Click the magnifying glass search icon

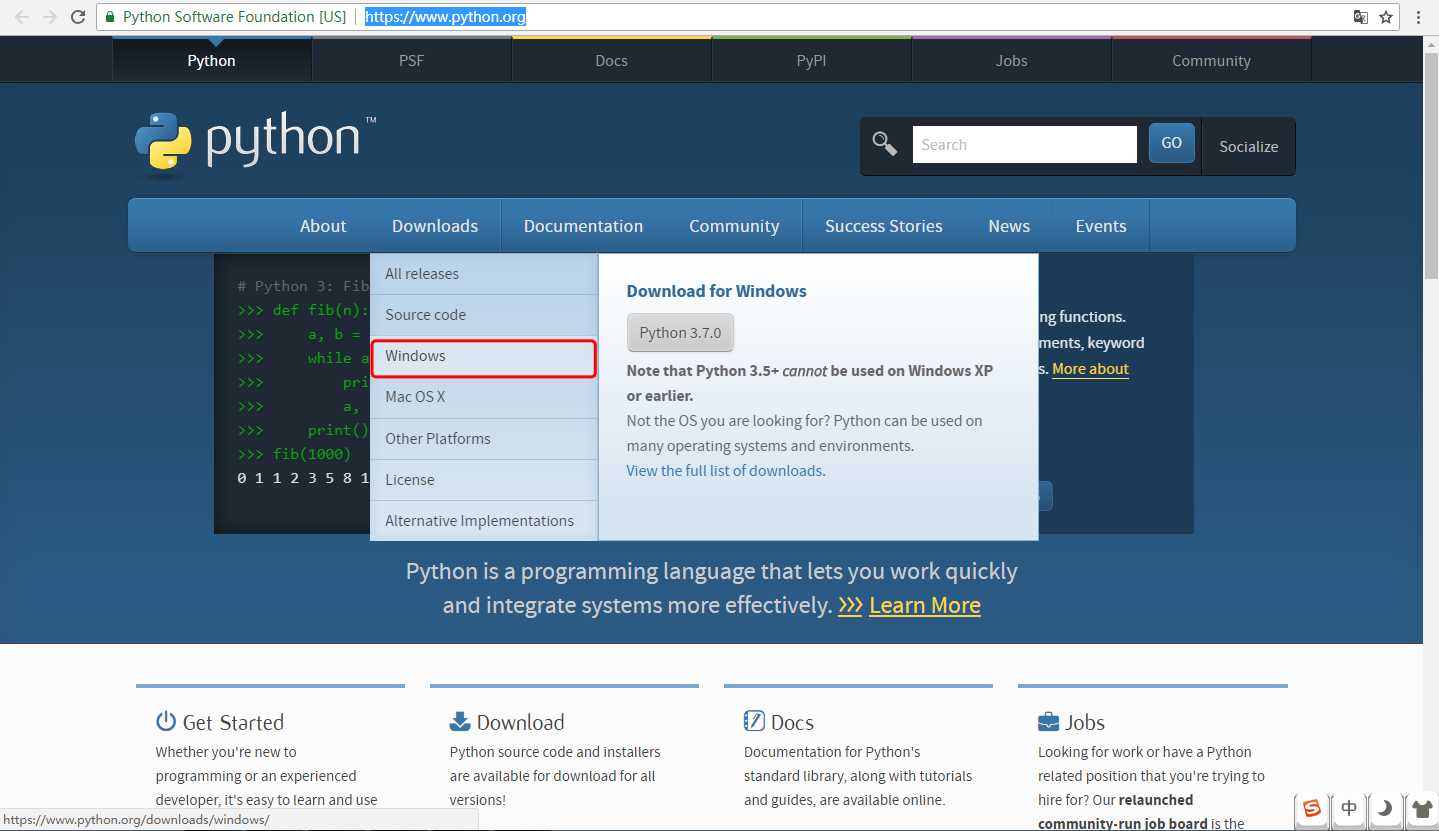pyautogui.click(x=884, y=144)
